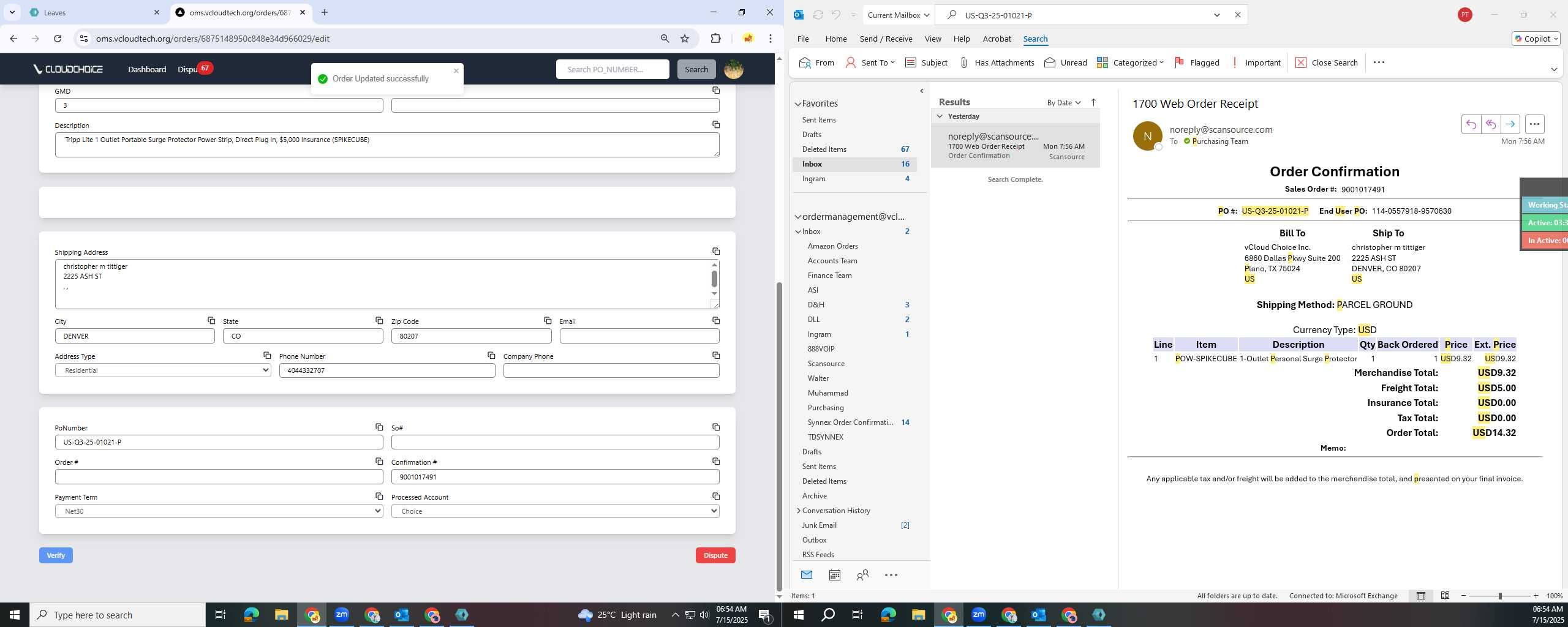The height and width of the screenshot is (627, 1568).
Task: Copy the City field value
Action: tap(211, 320)
